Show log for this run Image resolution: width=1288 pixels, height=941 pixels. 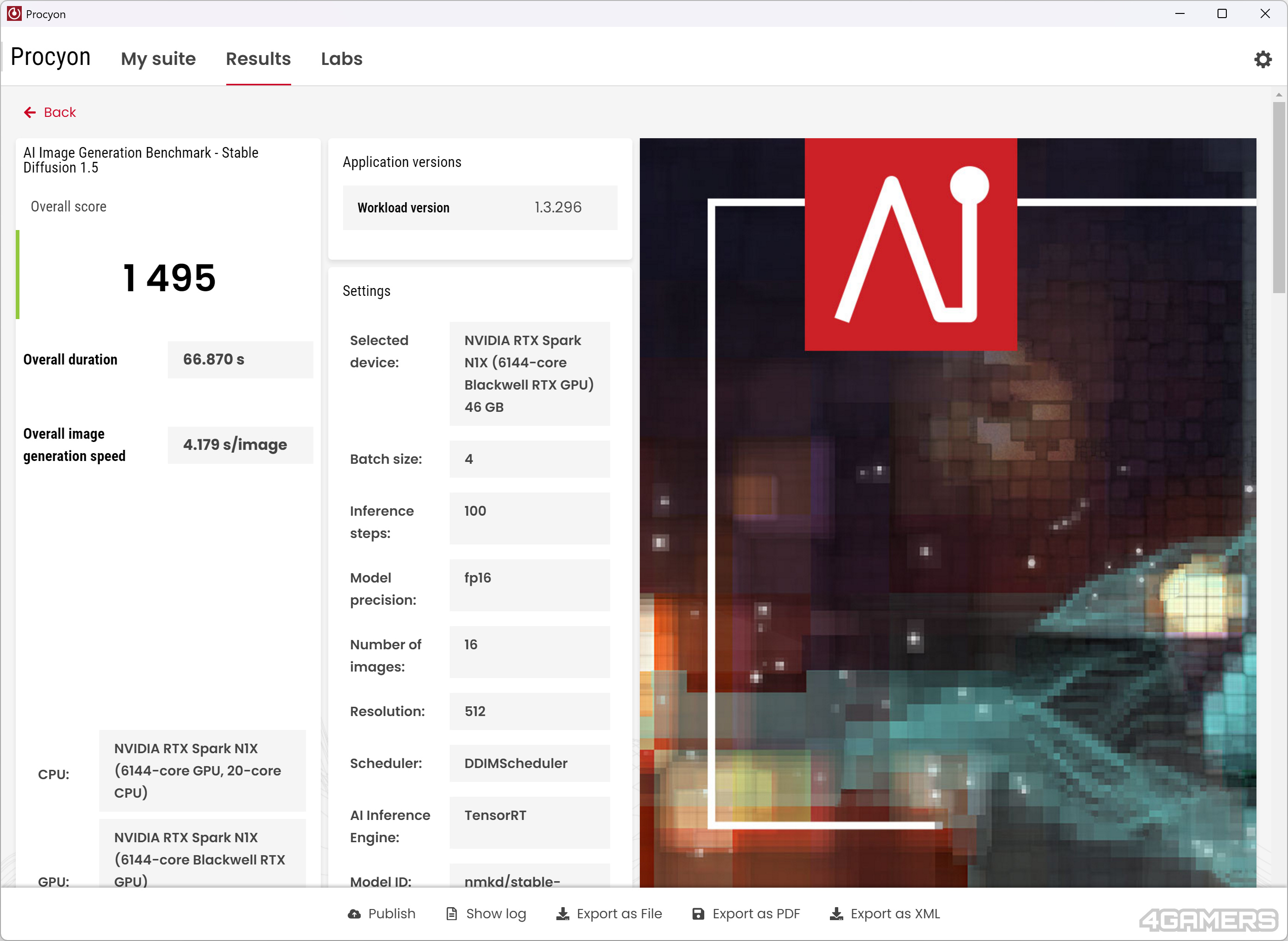pyautogui.click(x=486, y=914)
